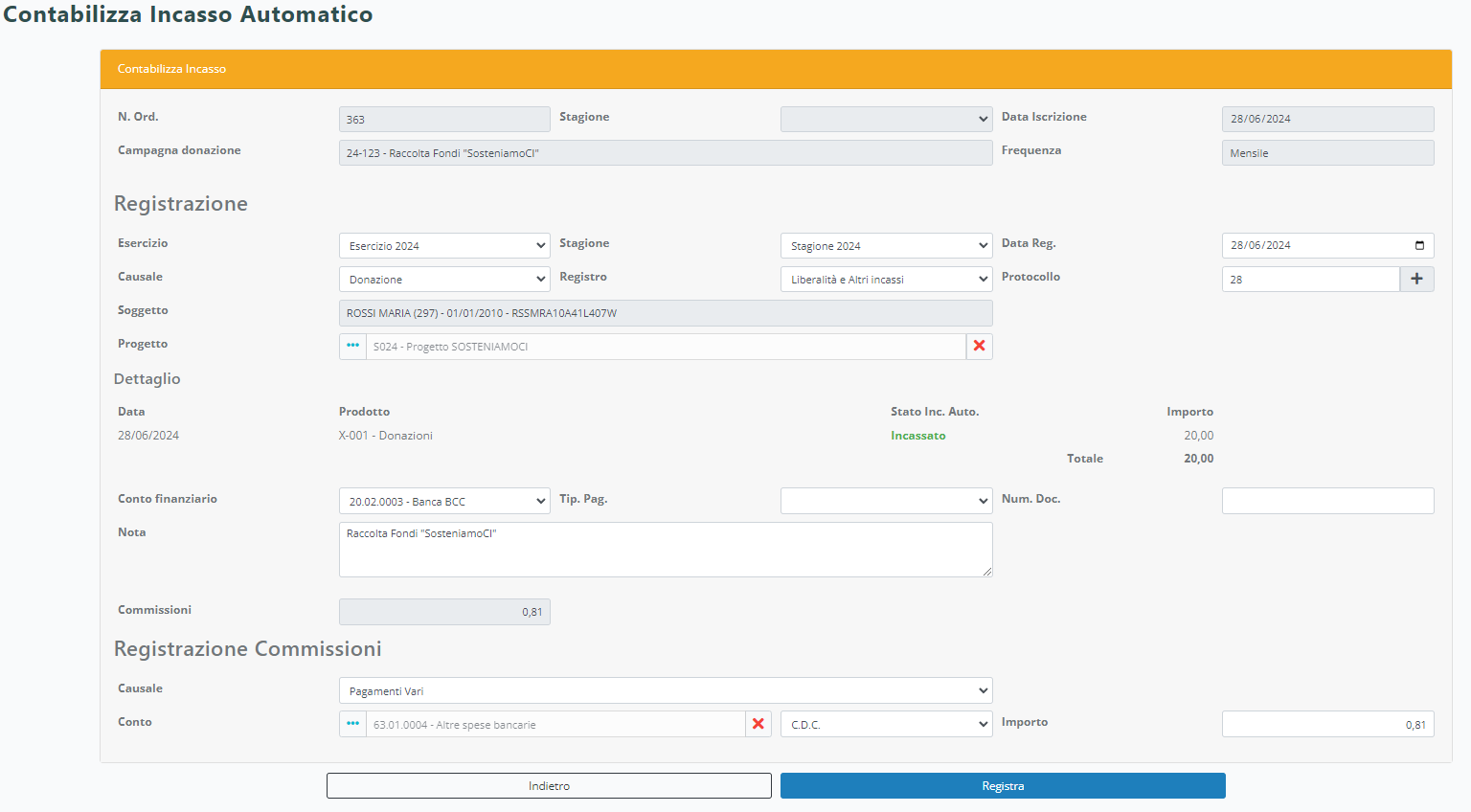This screenshot has width=1471, height=812.
Task: Expand the Causale Donazione dropdown
Action: click(x=444, y=280)
